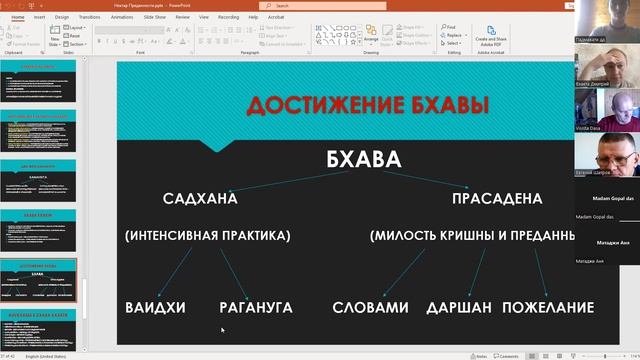Switch to Reading View icon
Viewport: 640px width, 360px height.
point(559,356)
